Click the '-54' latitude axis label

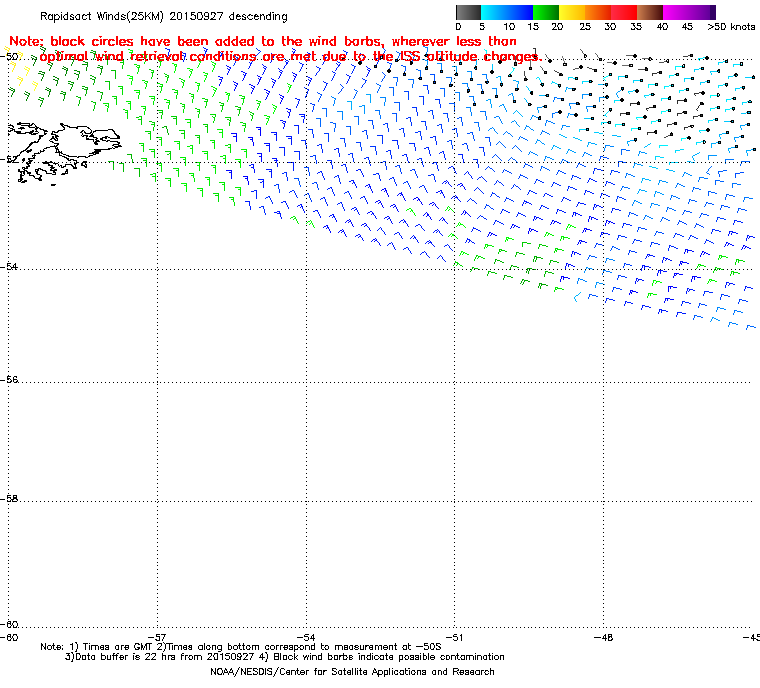point(9,267)
